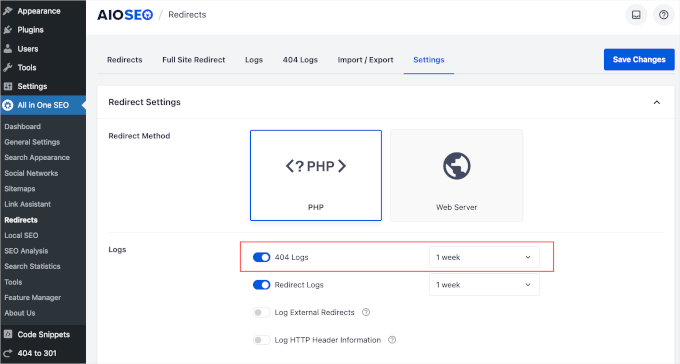Open the Redirect Logs retention dropdown
This screenshot has width=680, height=364.
click(x=484, y=285)
